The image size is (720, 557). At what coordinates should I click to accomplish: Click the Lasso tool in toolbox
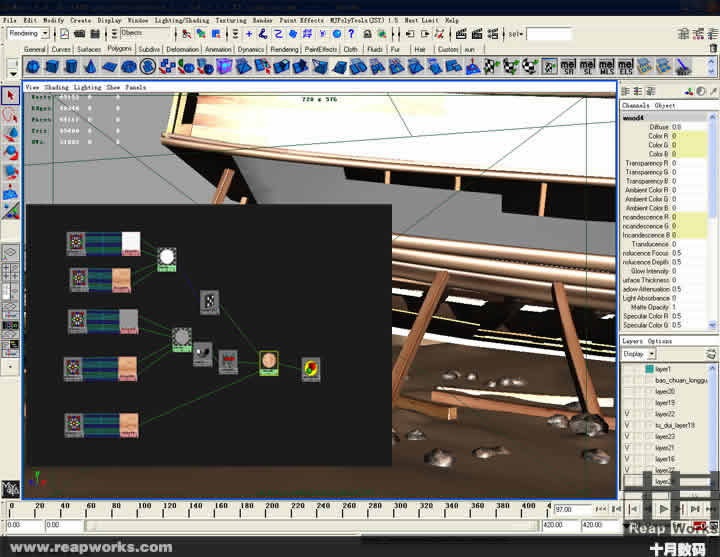(11, 115)
